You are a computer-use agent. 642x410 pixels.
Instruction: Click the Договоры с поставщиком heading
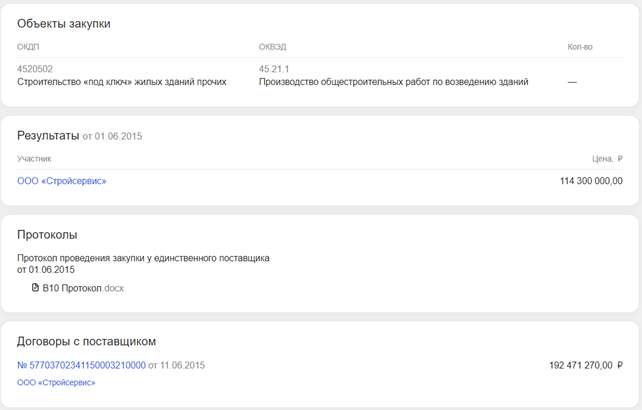(86, 341)
